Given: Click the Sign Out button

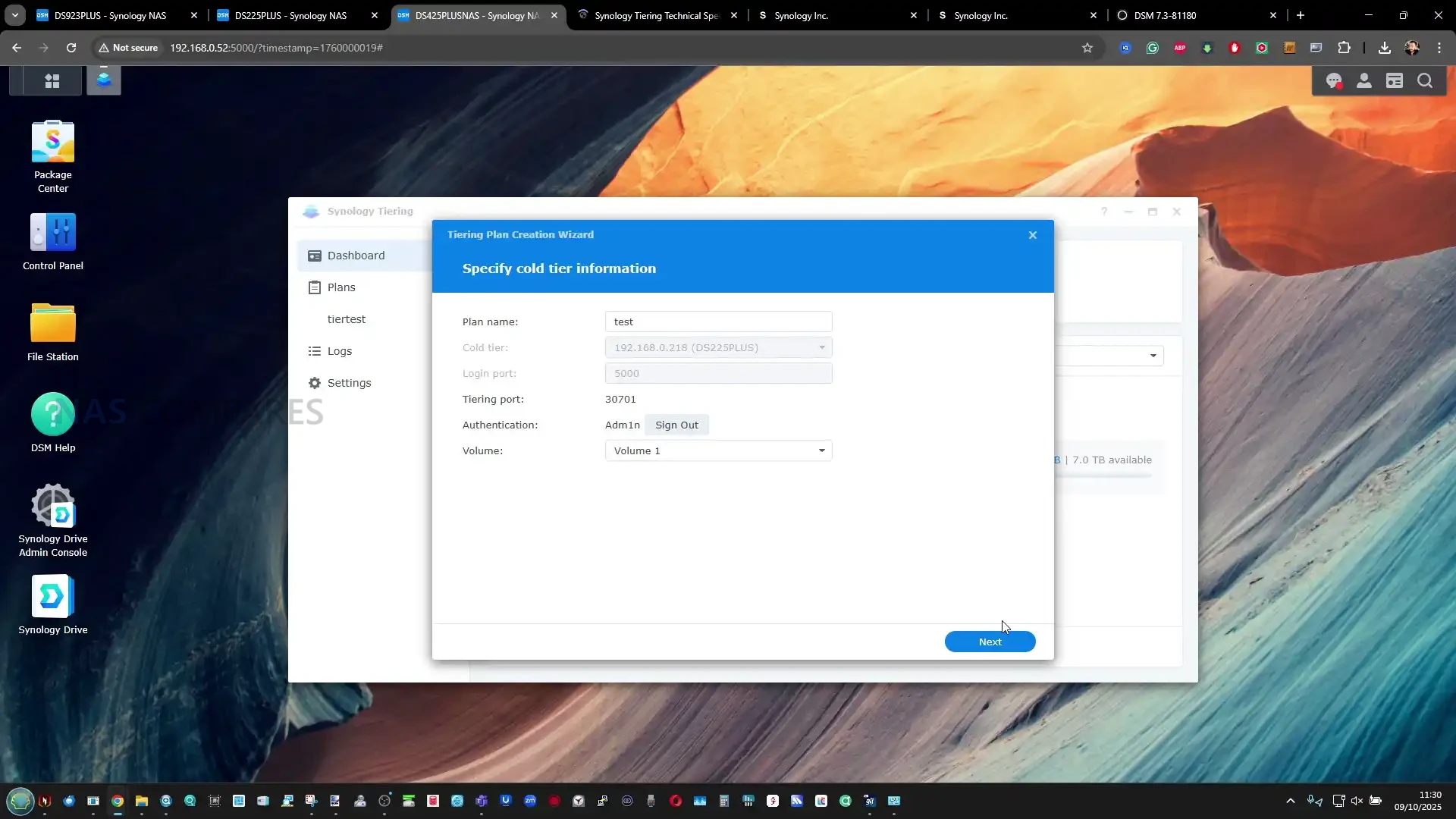Looking at the screenshot, I should point(676,425).
